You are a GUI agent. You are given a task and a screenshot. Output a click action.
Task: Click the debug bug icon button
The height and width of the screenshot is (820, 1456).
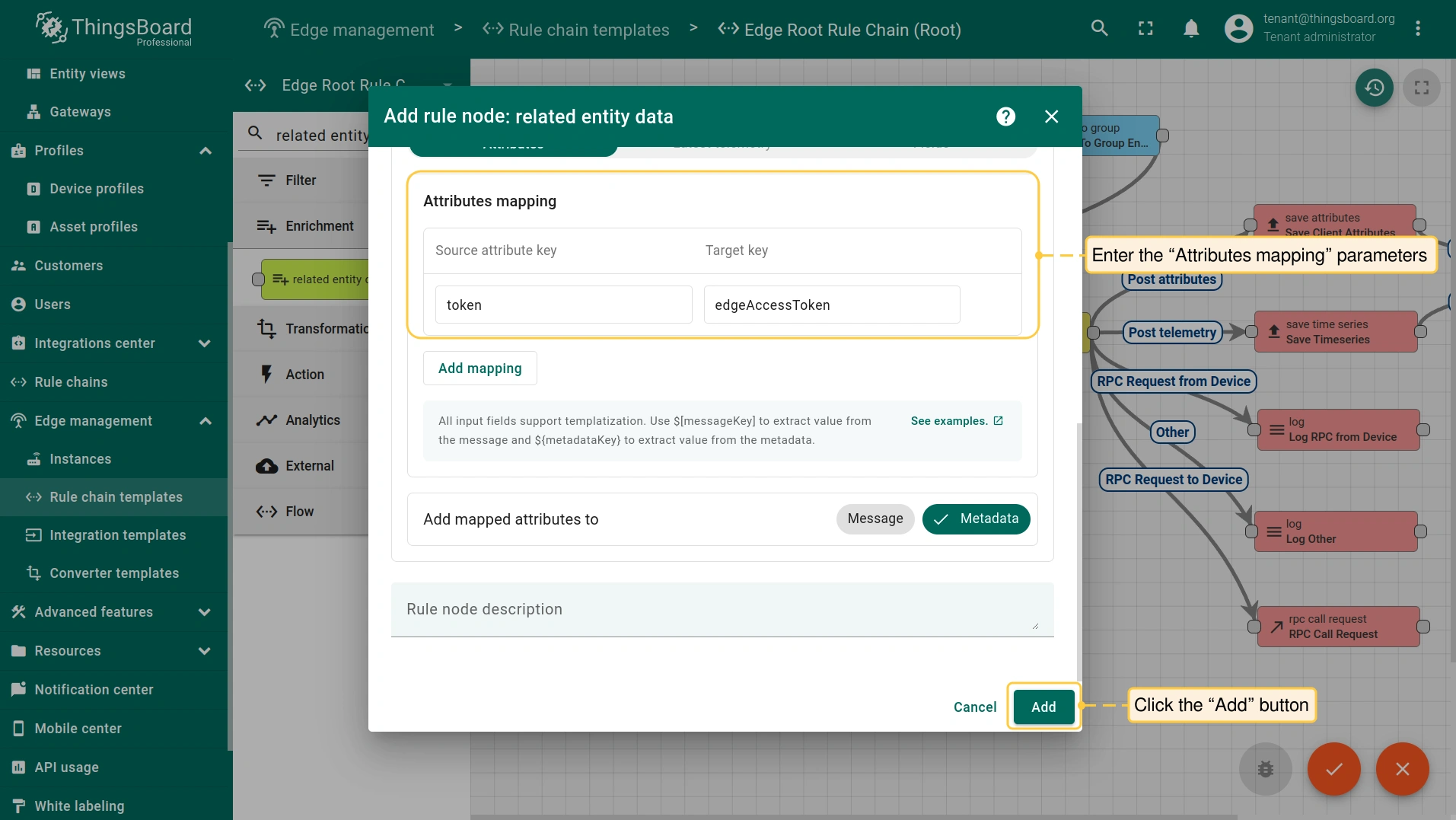[x=1265, y=769]
